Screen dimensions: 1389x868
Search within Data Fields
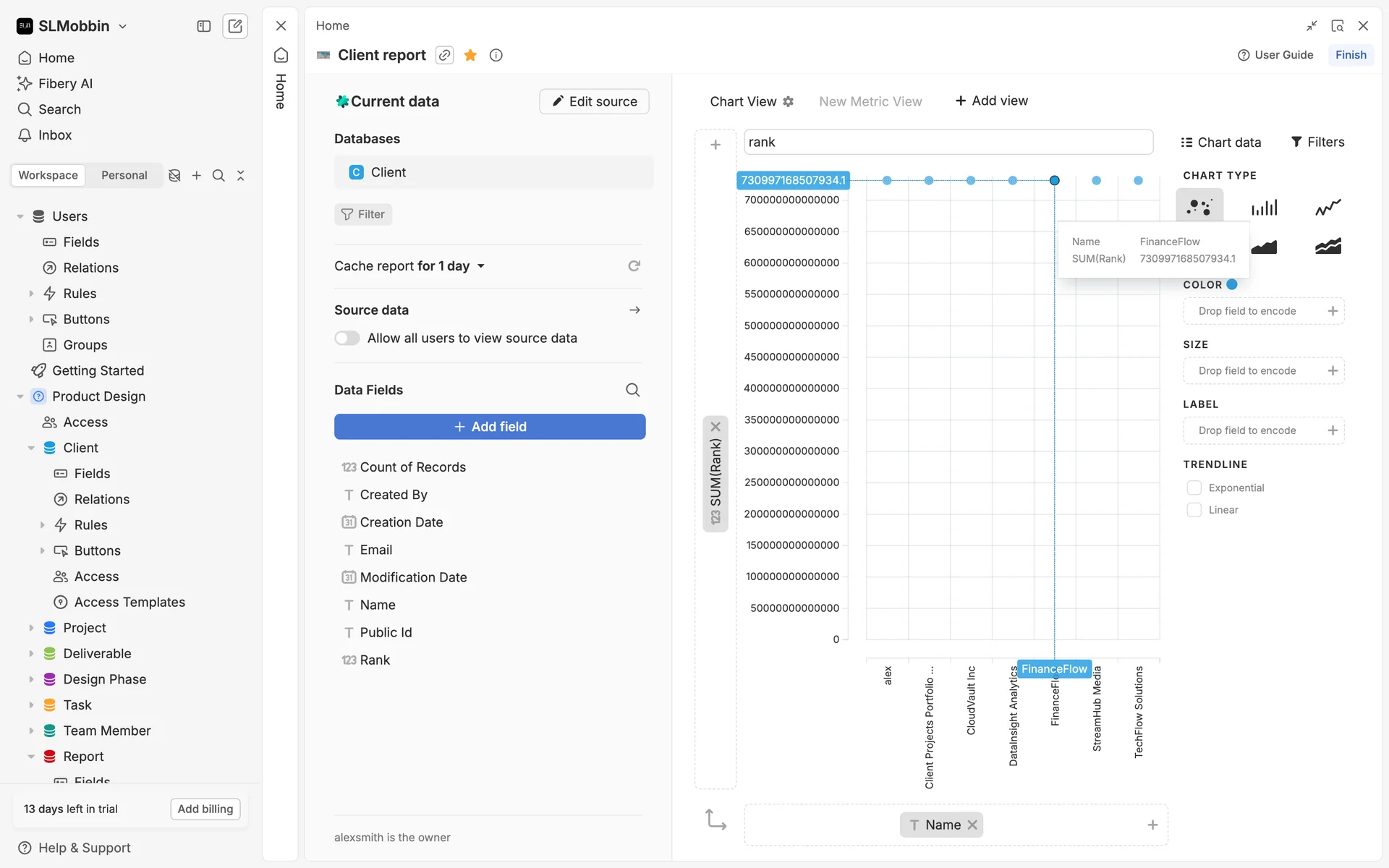pos(632,390)
